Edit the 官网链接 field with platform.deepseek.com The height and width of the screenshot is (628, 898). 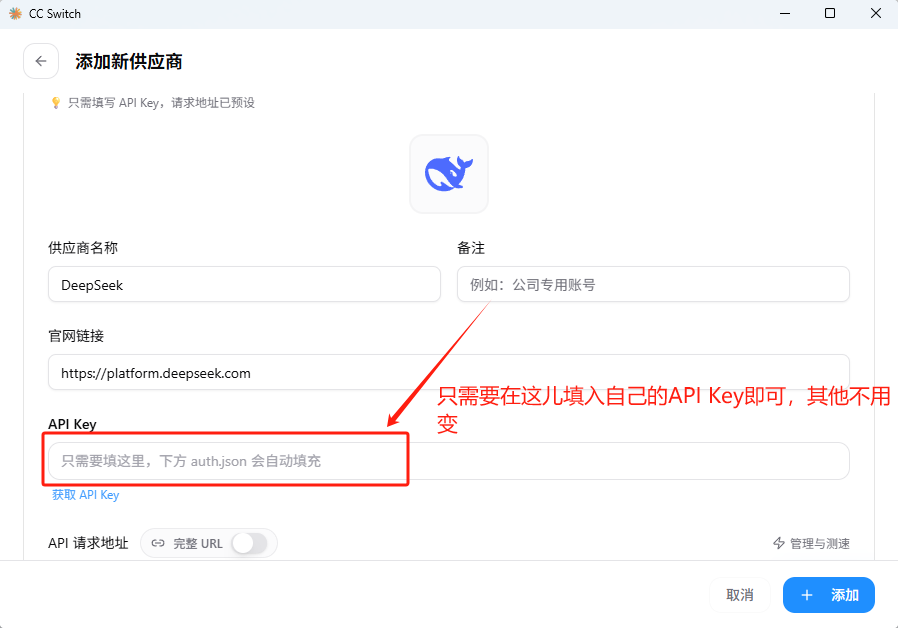(449, 373)
